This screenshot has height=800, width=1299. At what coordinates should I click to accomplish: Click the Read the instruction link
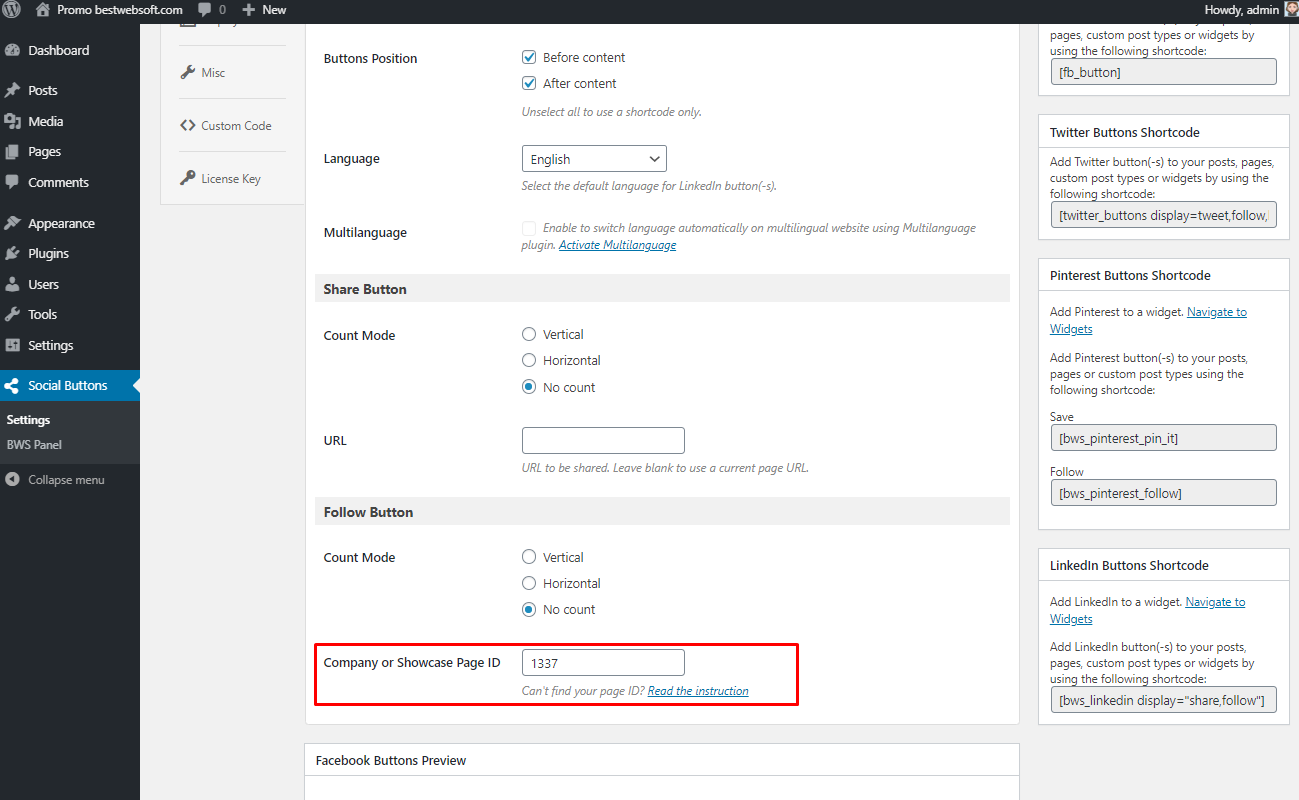click(698, 691)
